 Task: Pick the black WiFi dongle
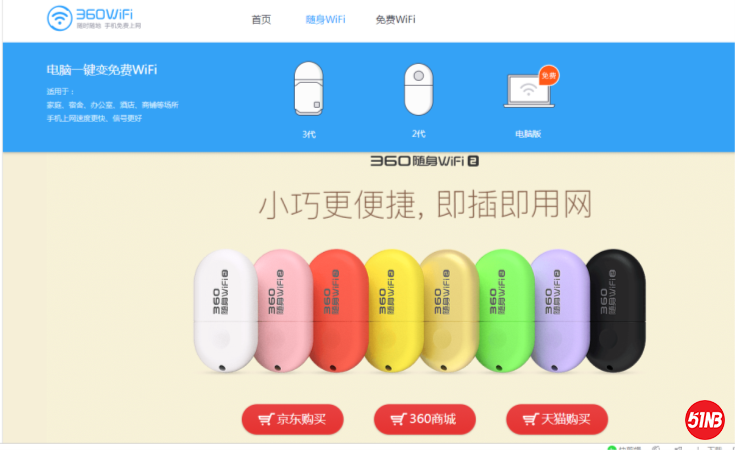coord(616,310)
